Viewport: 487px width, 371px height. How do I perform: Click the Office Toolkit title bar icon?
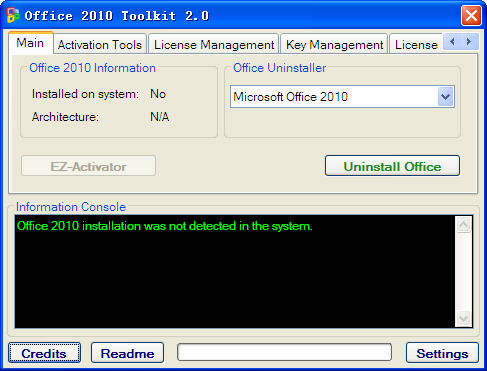click(13, 15)
